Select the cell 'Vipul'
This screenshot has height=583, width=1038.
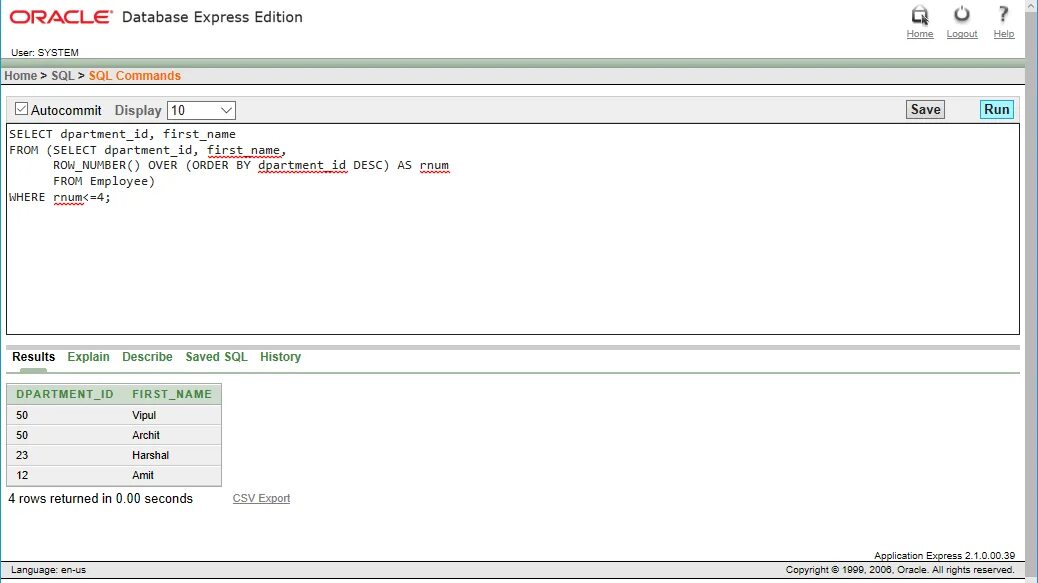click(x=144, y=416)
